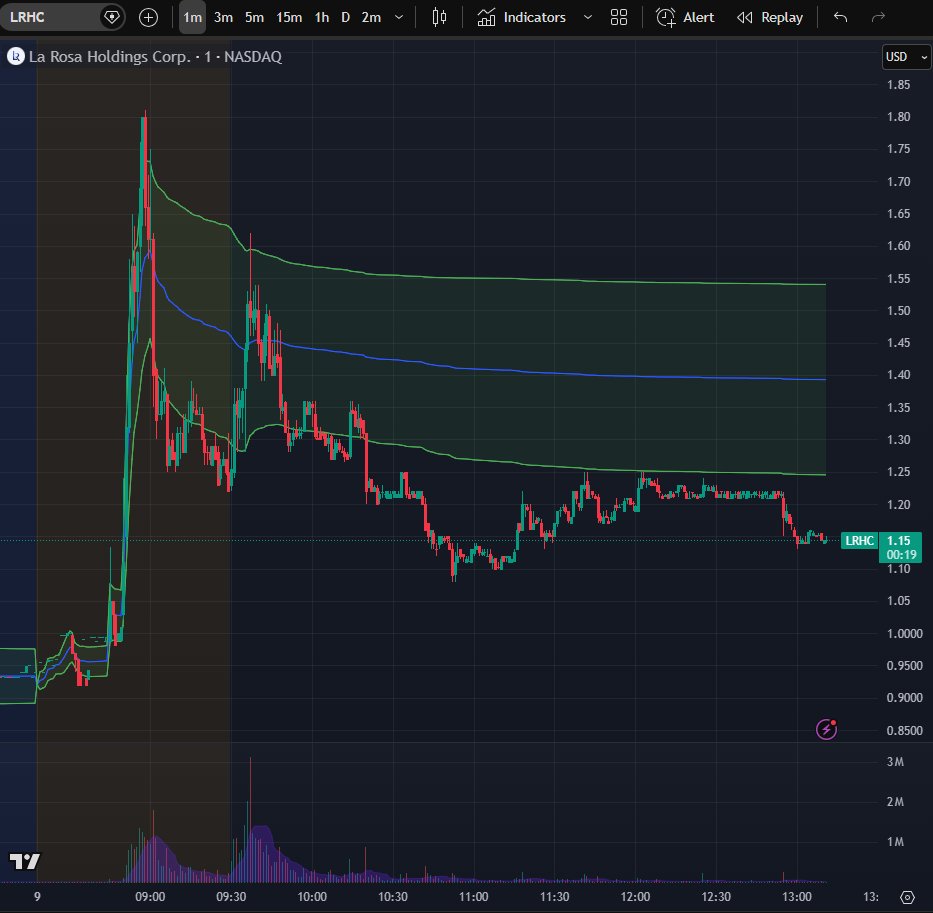Switch to the 2m timeframe
This screenshot has height=913, width=933.
click(x=371, y=17)
